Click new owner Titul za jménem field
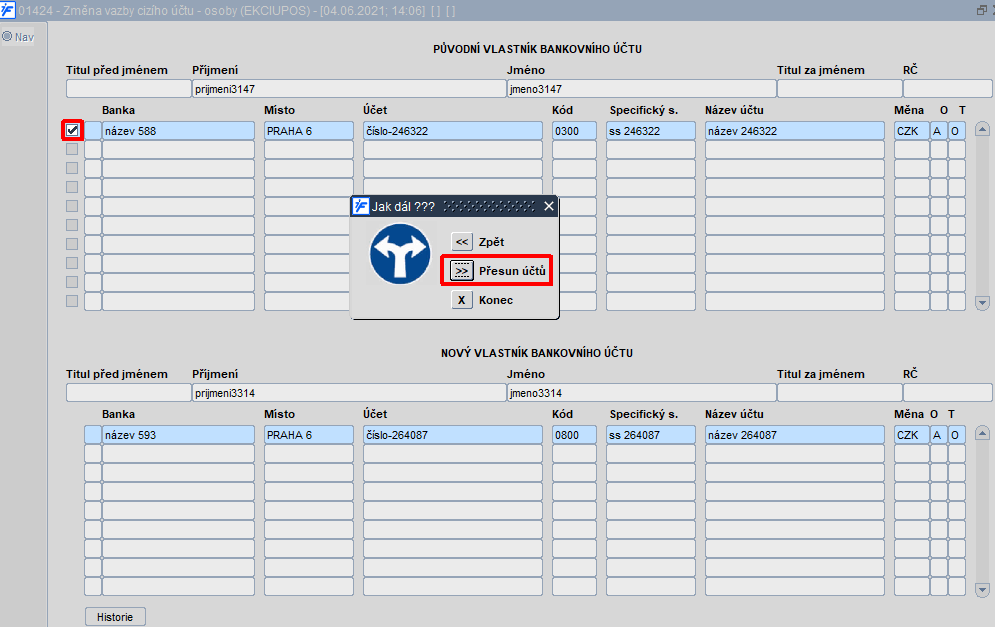 click(840, 393)
